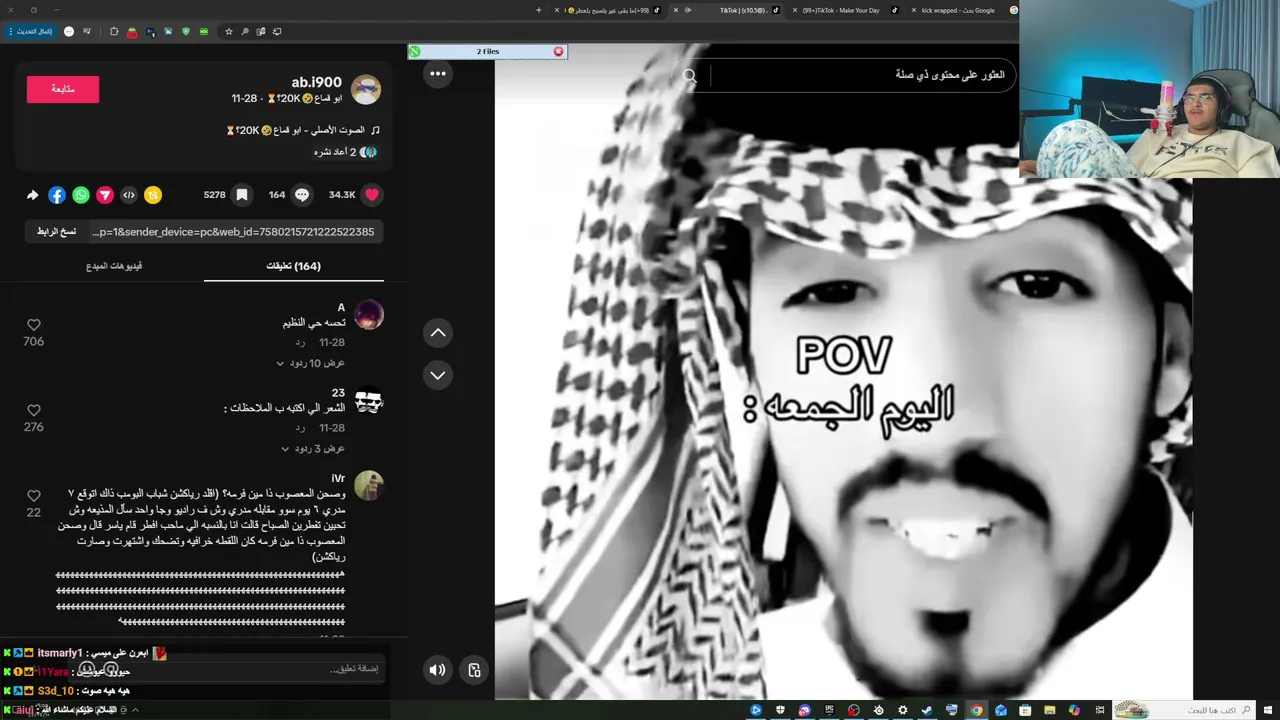Open commenter A's avatar
This screenshot has height=720, width=1280.
[369, 316]
